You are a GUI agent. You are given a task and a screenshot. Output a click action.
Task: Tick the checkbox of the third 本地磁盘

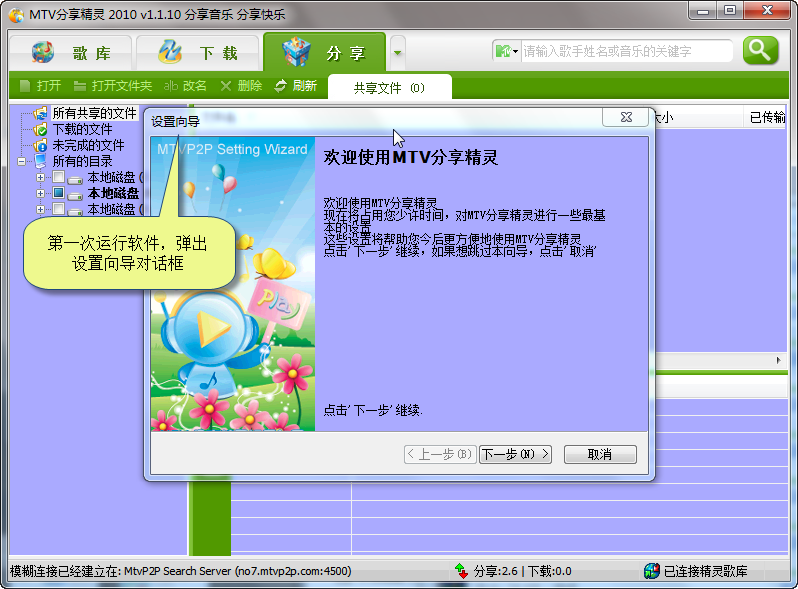coord(59,208)
